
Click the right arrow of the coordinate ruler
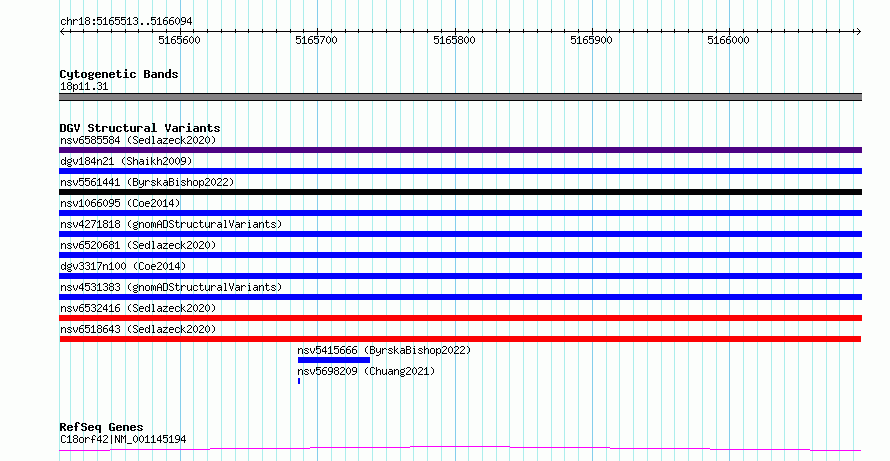pos(858,32)
